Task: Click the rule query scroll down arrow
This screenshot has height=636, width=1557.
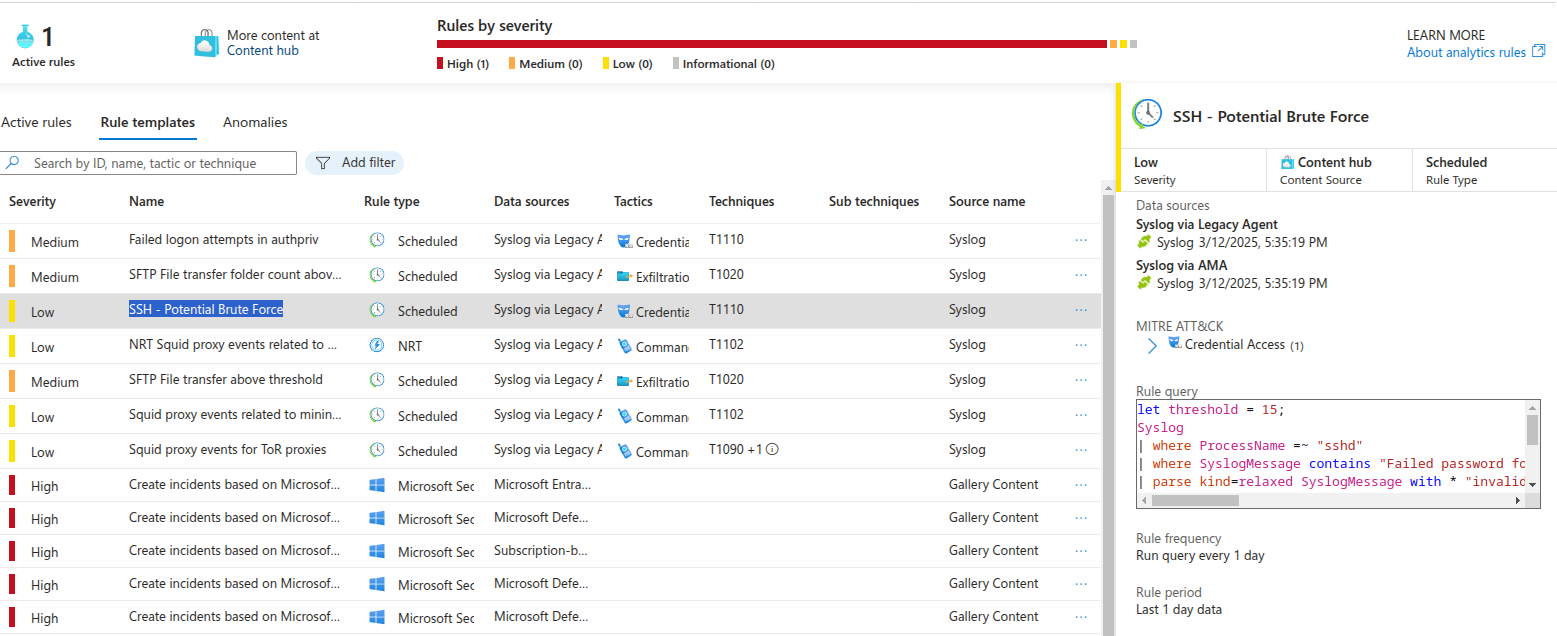Action: 1533,485
